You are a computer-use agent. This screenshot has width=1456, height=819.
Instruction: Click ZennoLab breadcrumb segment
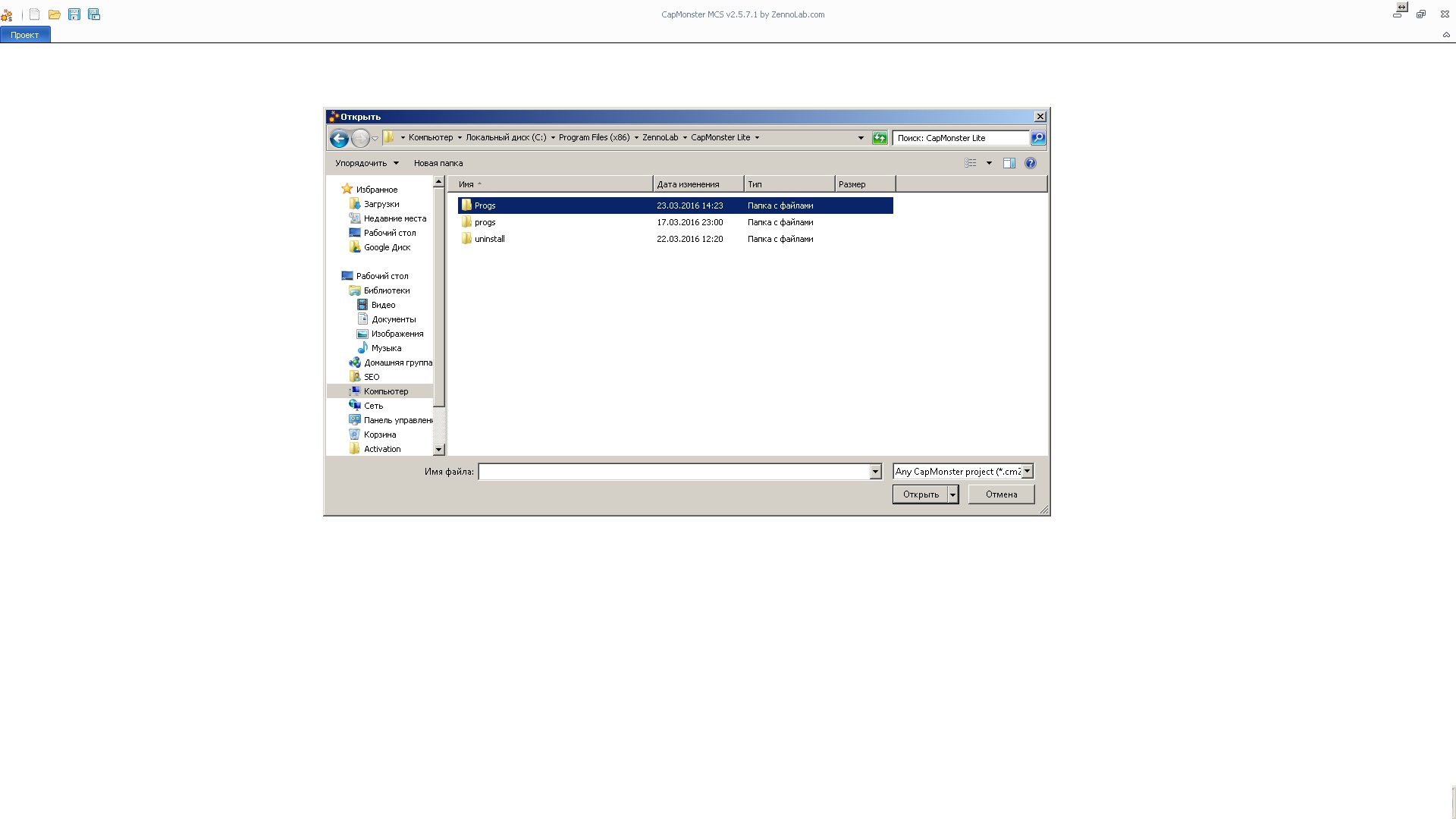660,137
